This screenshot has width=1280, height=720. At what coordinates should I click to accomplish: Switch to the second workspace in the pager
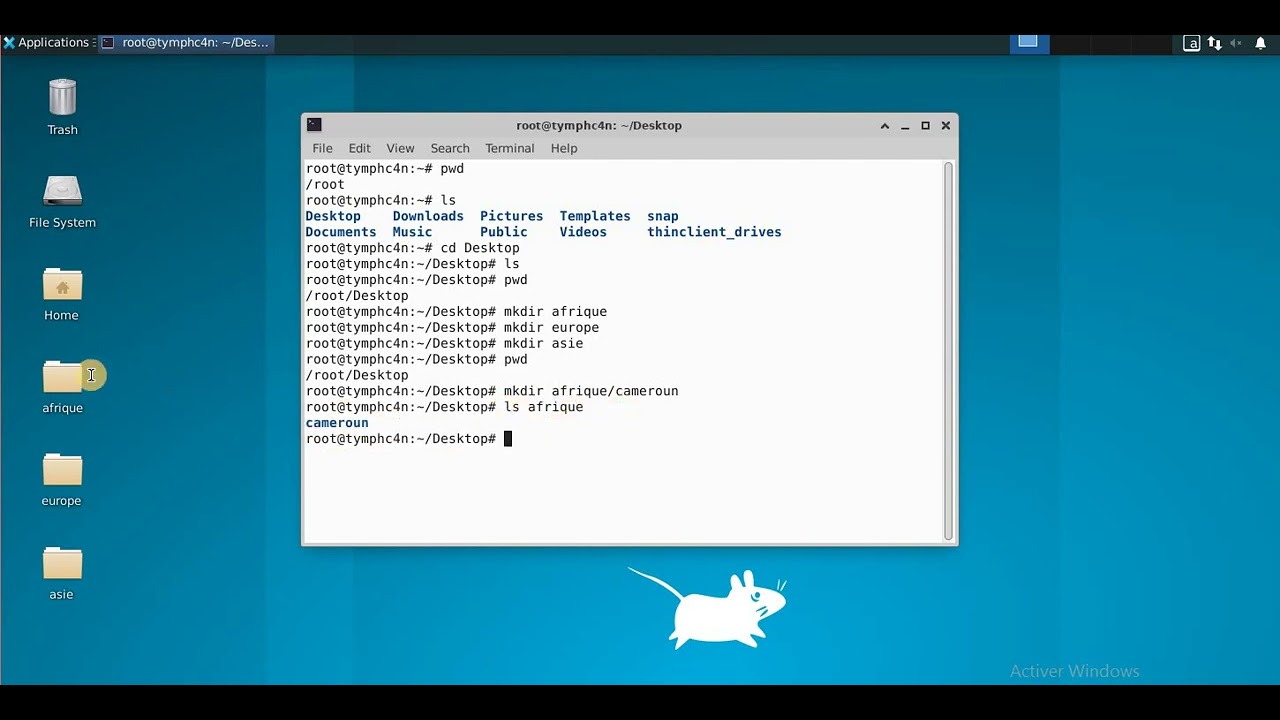tap(1072, 42)
